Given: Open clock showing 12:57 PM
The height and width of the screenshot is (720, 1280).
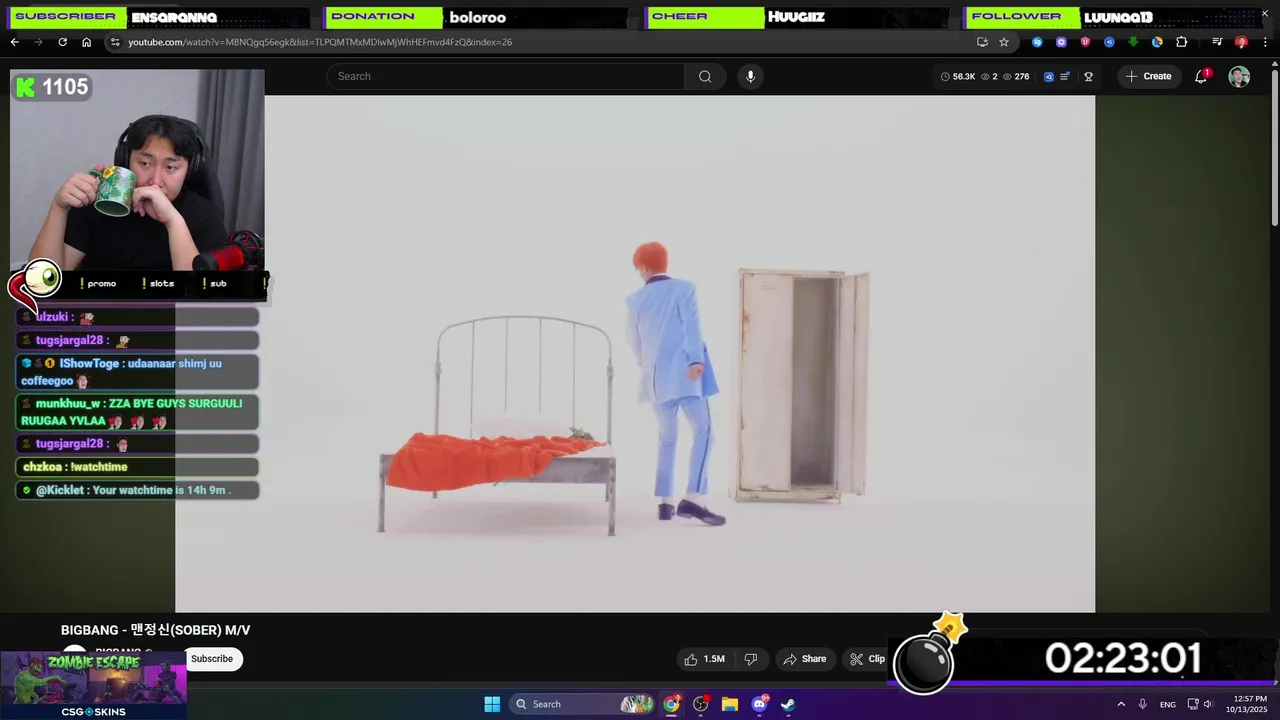Looking at the screenshot, I should 1250,704.
